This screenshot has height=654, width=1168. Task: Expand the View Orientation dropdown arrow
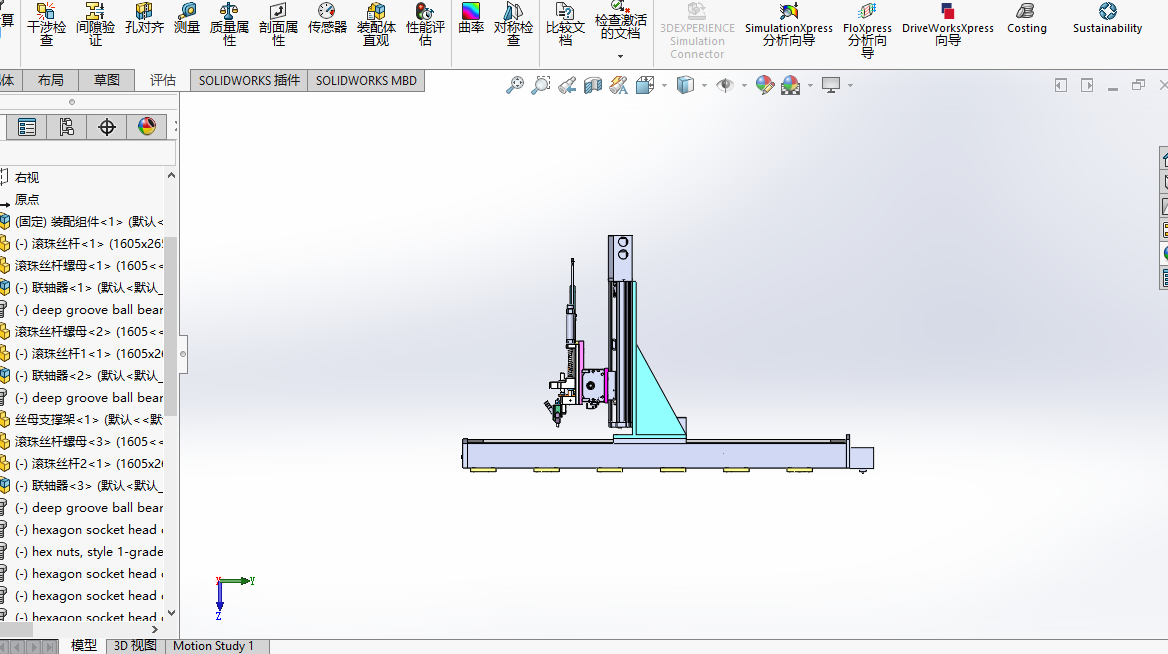point(664,86)
